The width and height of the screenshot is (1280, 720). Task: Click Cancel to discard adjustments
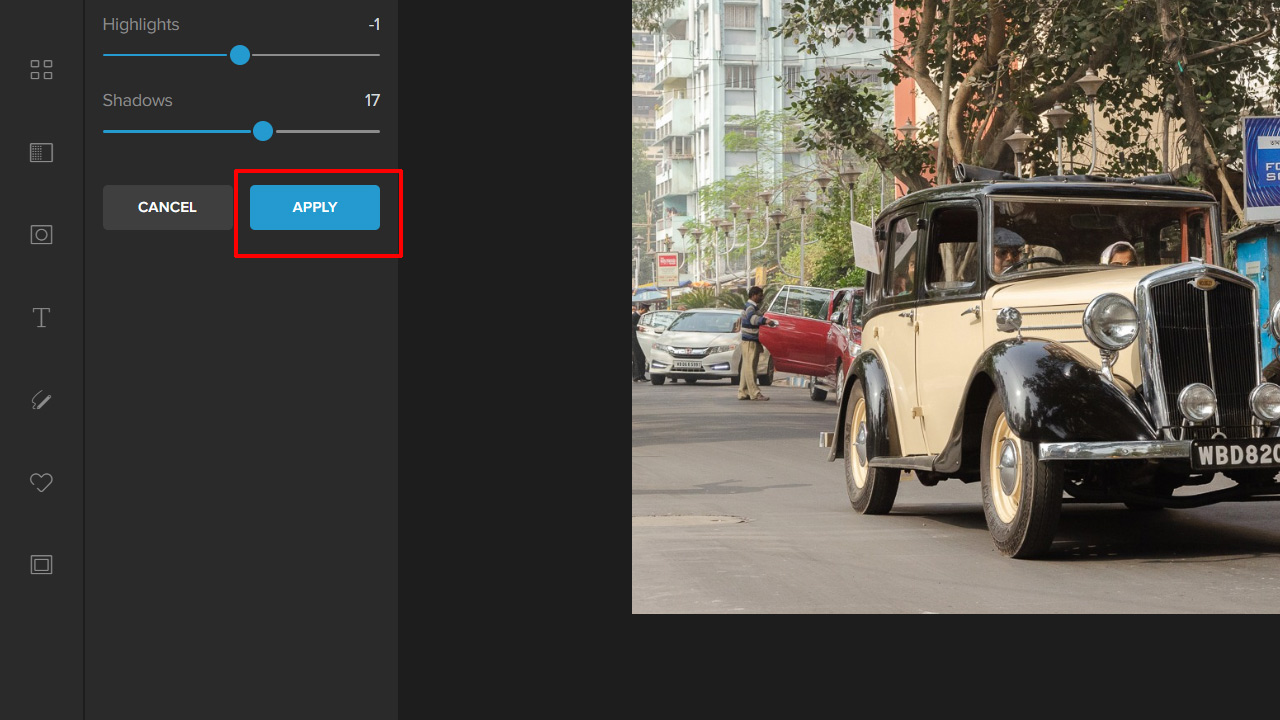tap(167, 207)
